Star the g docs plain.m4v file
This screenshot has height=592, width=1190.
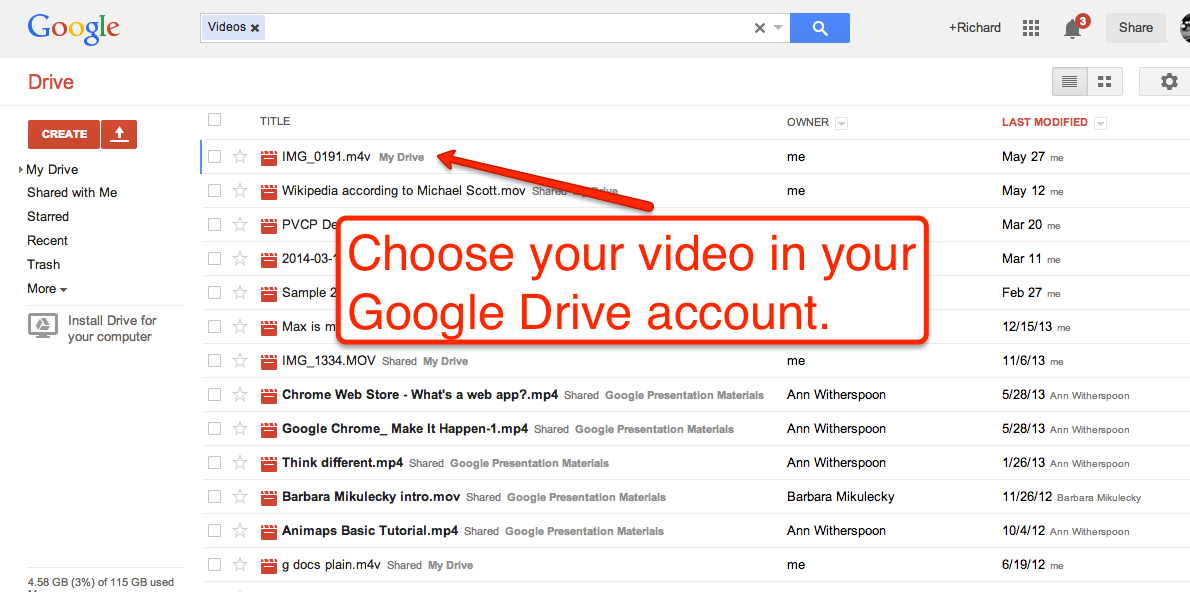[x=240, y=565]
